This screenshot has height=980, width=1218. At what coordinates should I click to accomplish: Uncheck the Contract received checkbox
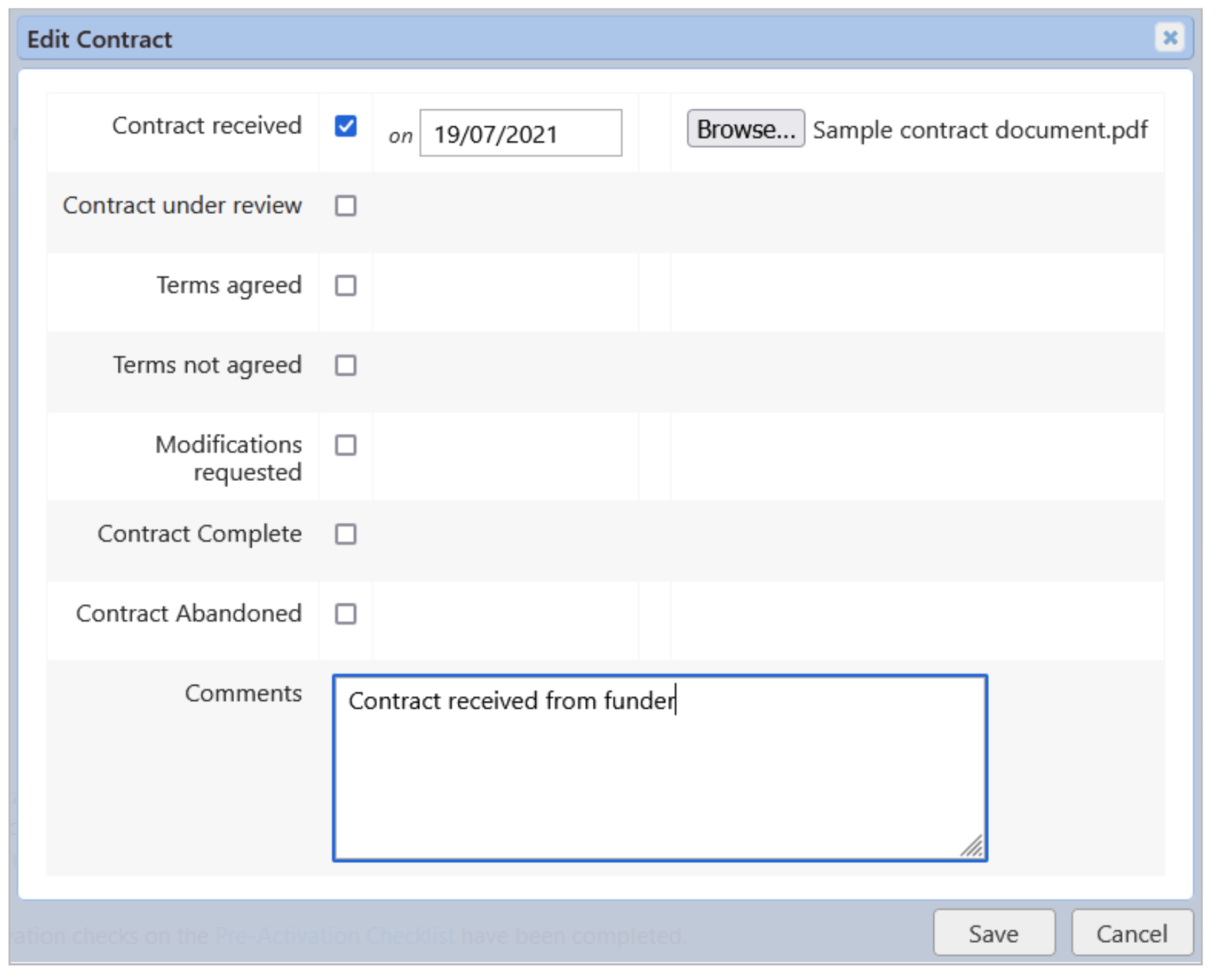pyautogui.click(x=345, y=126)
